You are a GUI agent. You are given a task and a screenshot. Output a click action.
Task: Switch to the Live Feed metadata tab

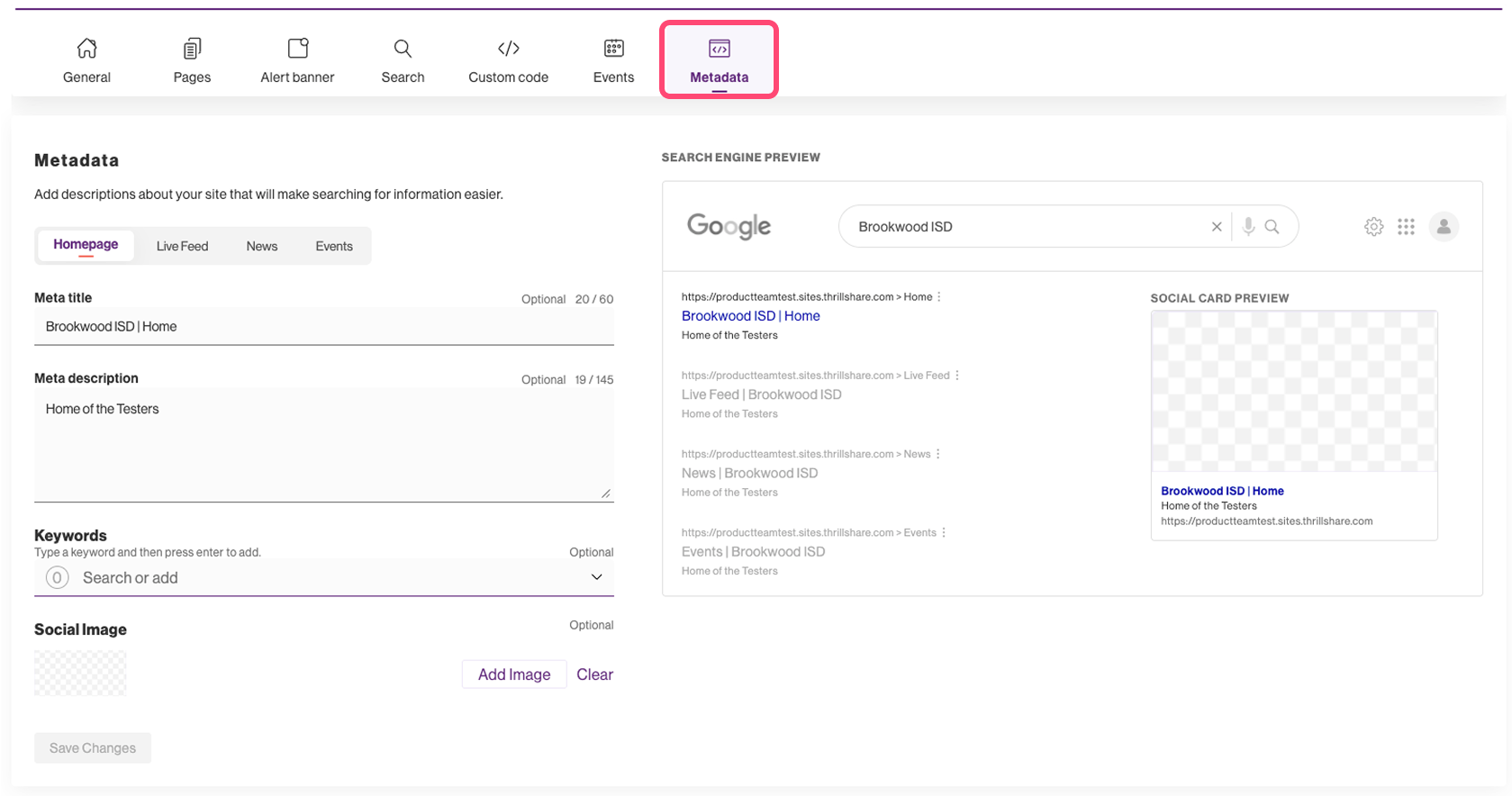pyautogui.click(x=182, y=246)
